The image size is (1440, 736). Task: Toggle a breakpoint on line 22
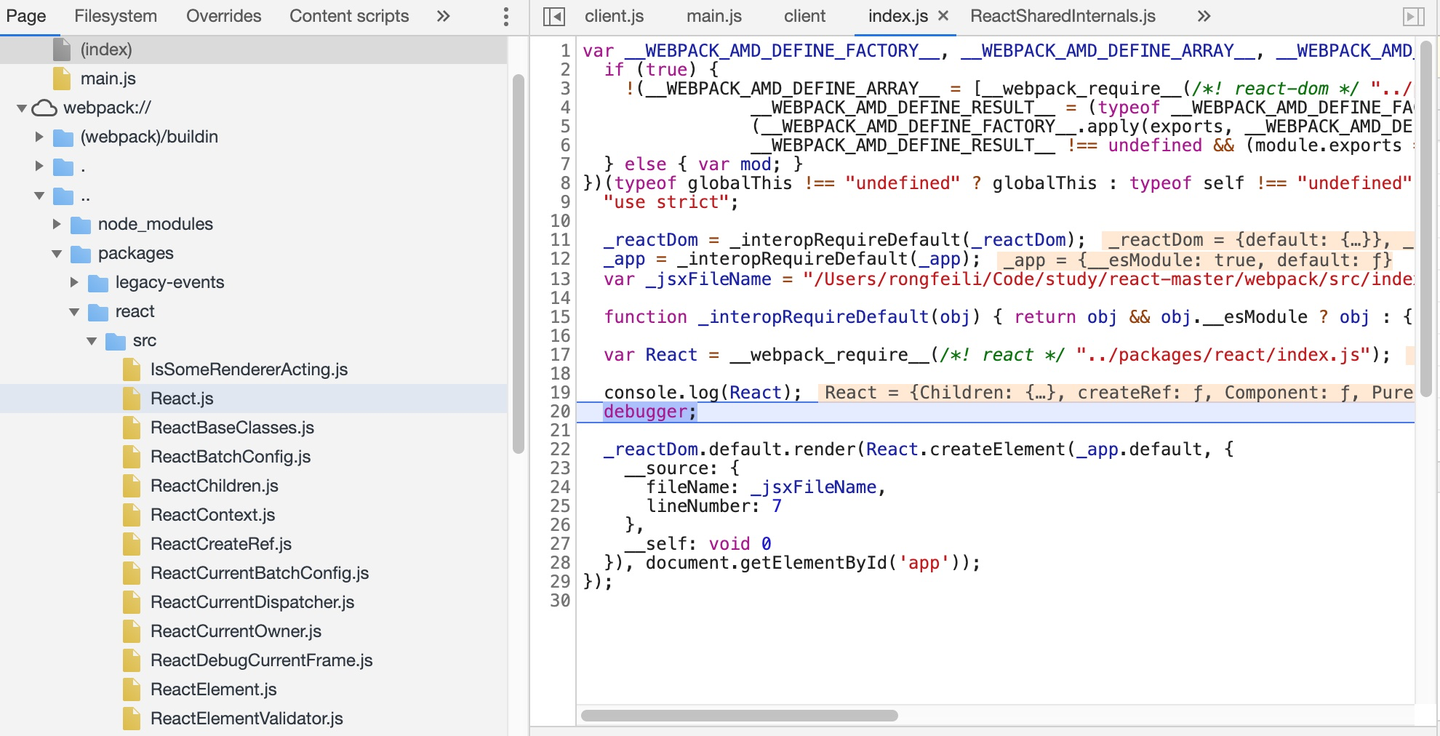[x=561, y=449]
